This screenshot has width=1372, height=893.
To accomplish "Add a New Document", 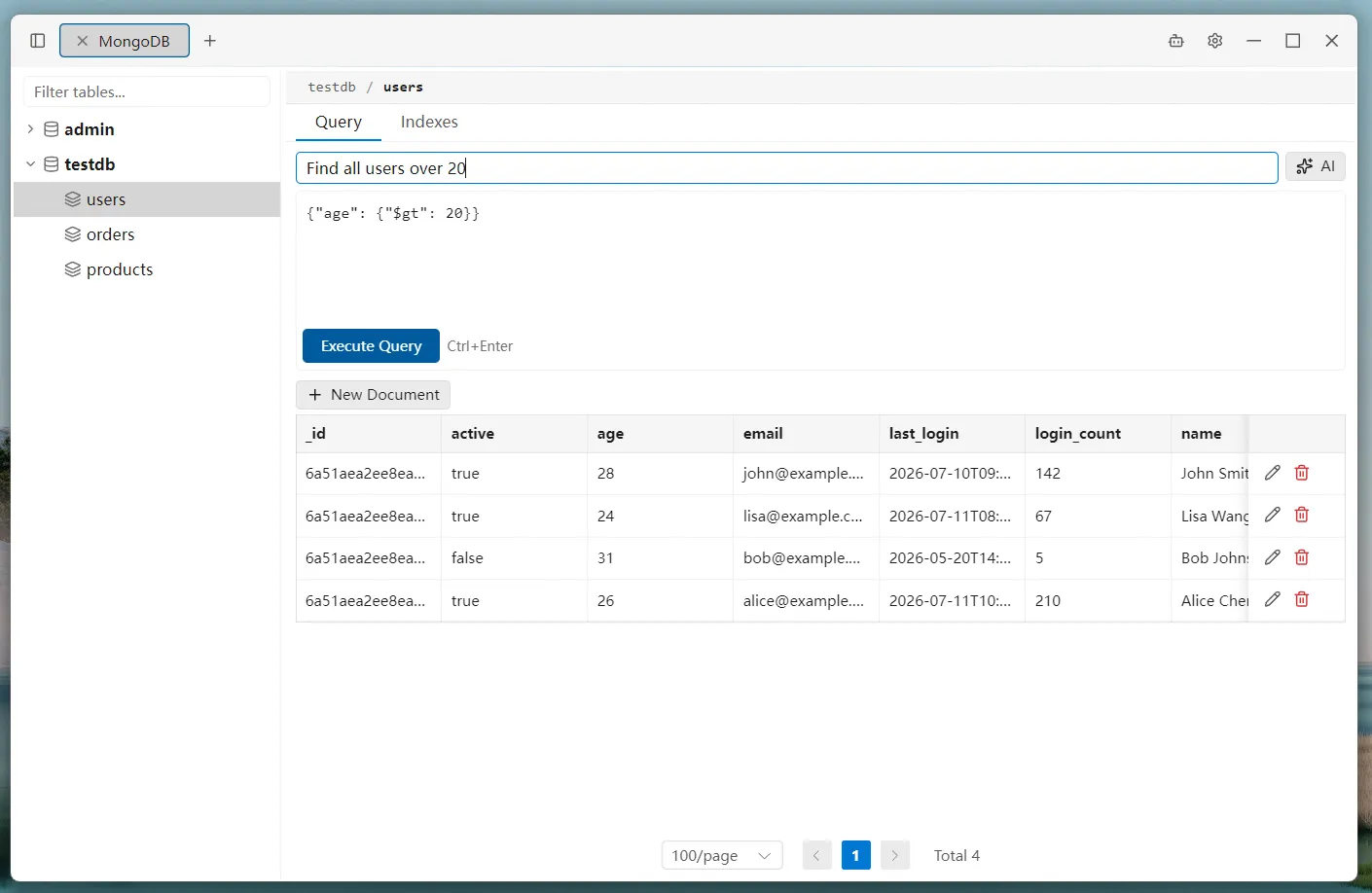I will pyautogui.click(x=374, y=394).
